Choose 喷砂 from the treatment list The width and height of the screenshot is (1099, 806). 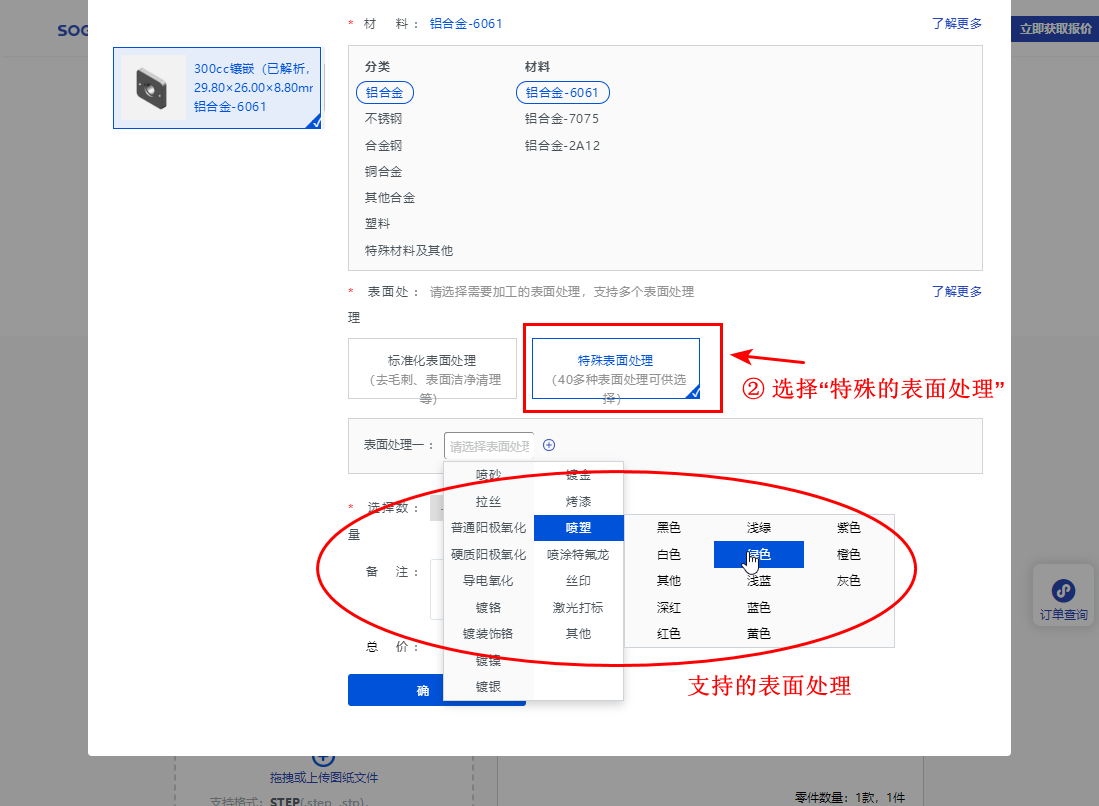(488, 475)
